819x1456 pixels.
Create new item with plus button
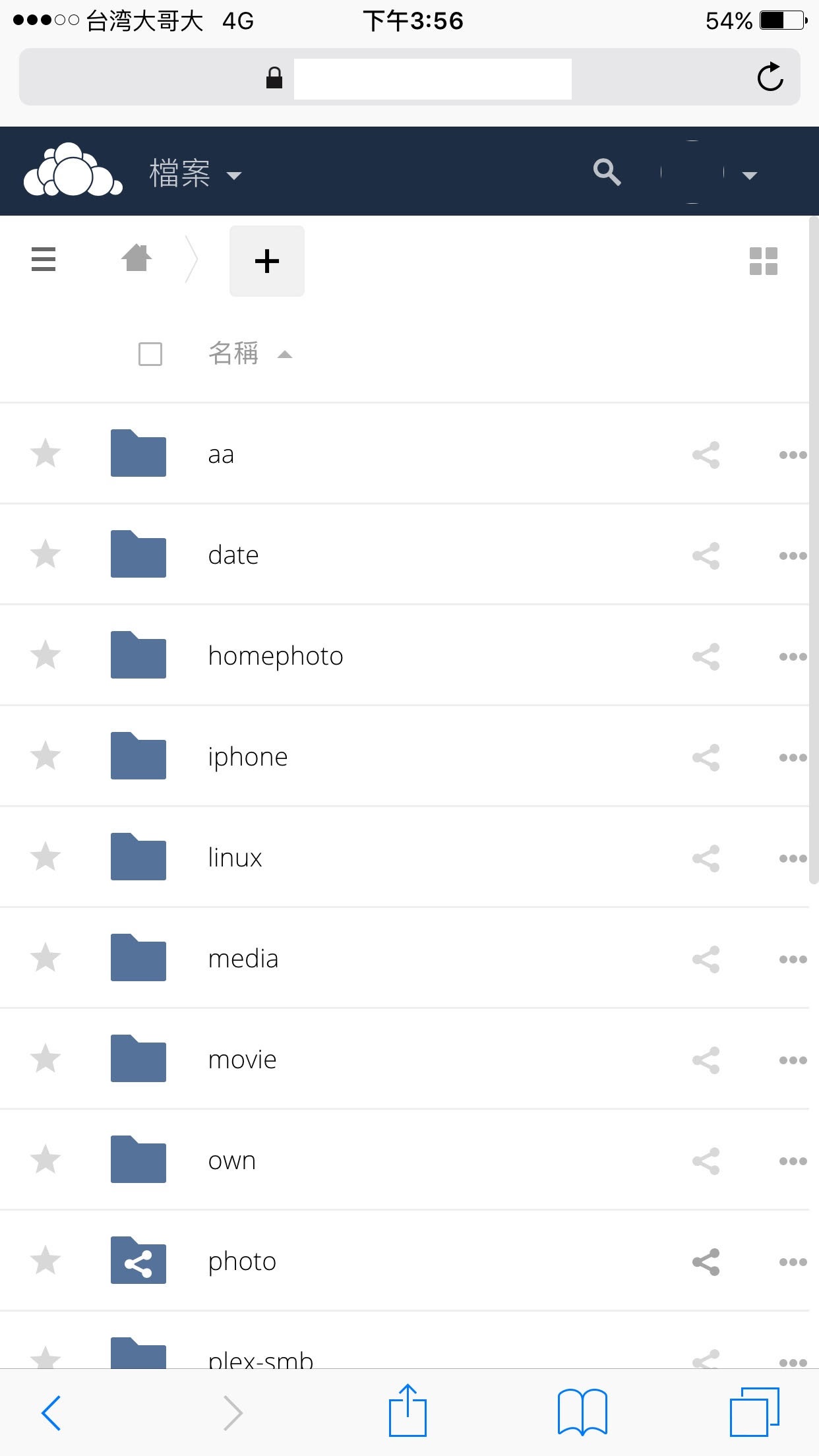tap(267, 261)
